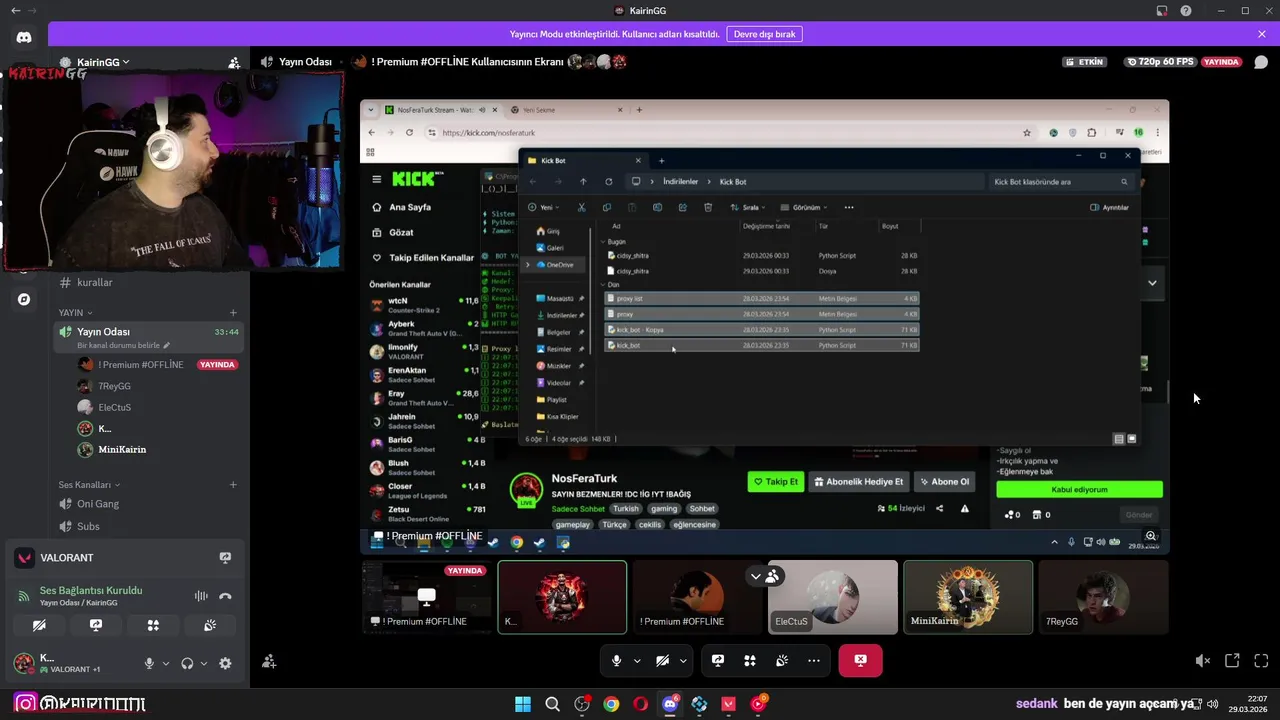Viewport: 1280px width, 720px height.
Task: Join the Subs voice channel
Action: pyautogui.click(x=148, y=526)
